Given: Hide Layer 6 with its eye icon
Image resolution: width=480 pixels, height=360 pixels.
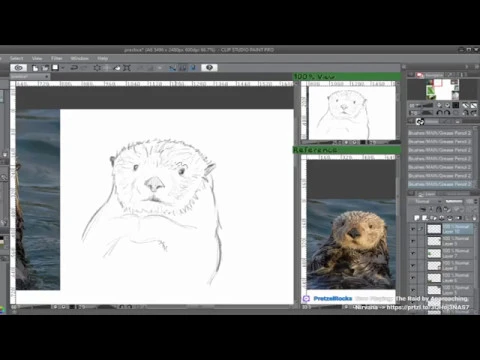Looking at the screenshot, I should click(413, 278).
